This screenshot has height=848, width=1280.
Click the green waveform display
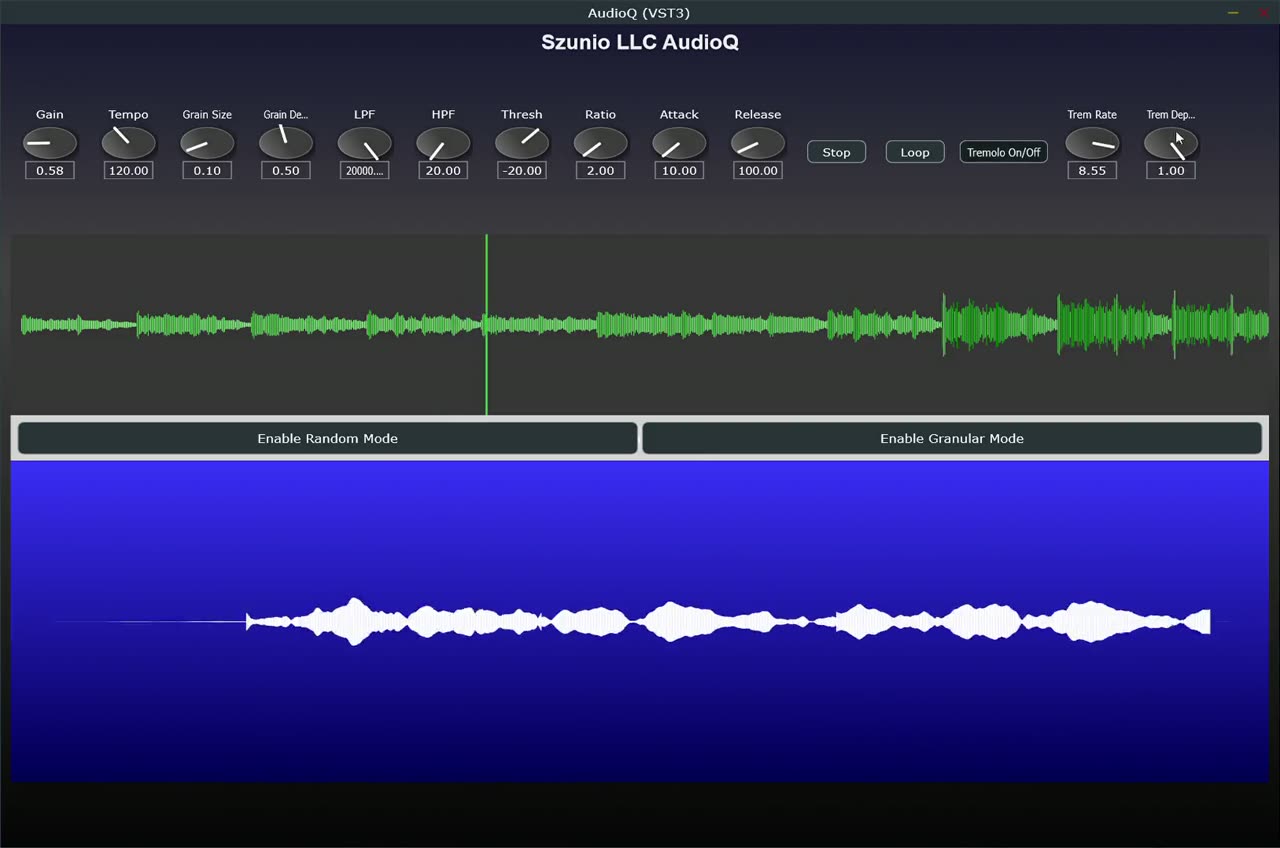640,325
